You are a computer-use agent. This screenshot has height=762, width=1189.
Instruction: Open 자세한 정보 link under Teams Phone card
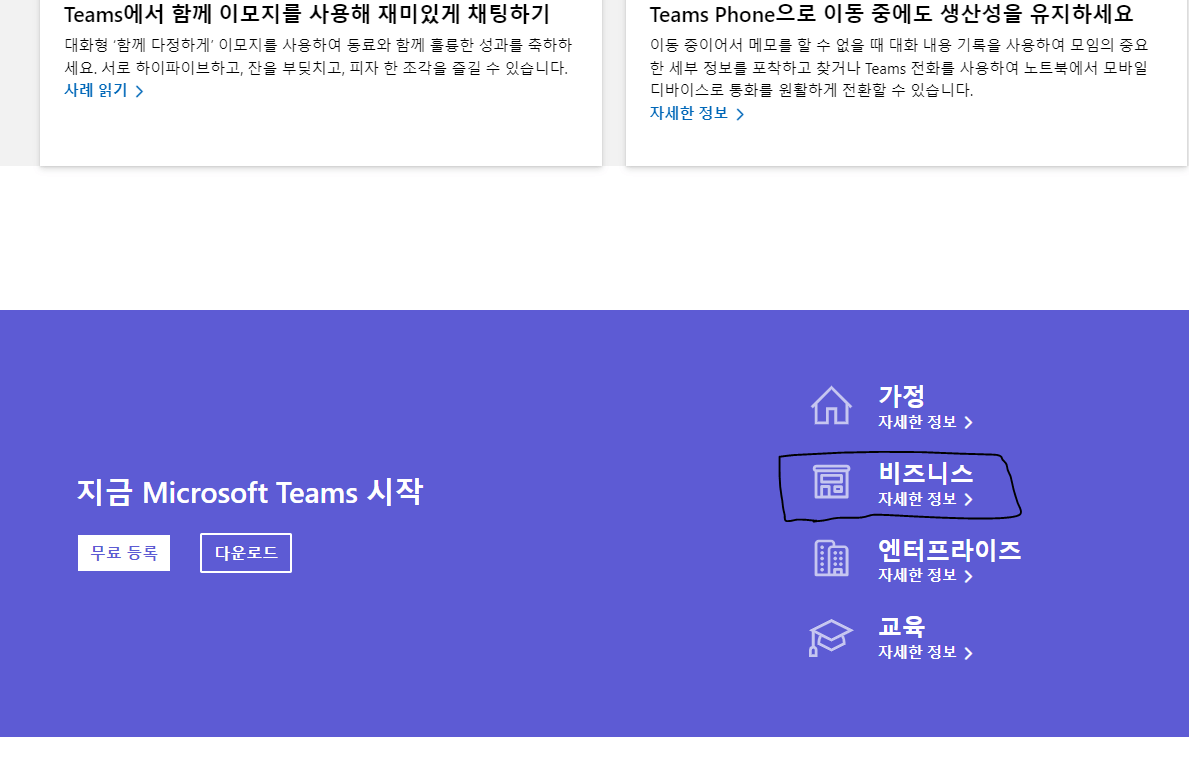pos(697,113)
